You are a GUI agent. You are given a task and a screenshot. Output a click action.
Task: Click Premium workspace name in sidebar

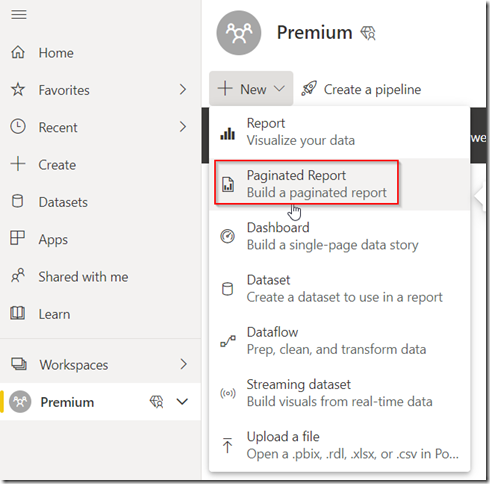coord(67,402)
